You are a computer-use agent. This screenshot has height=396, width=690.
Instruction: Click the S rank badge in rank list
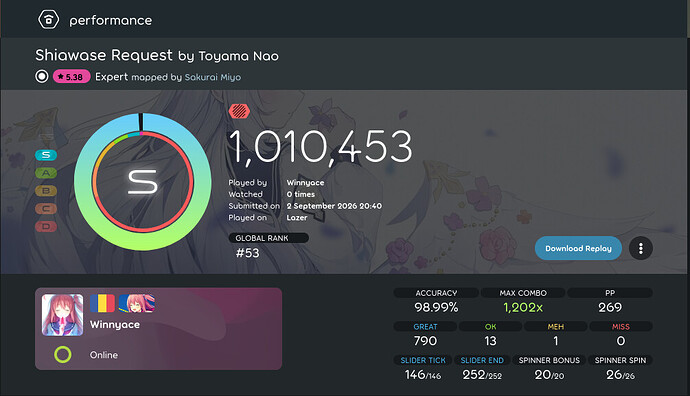point(46,155)
